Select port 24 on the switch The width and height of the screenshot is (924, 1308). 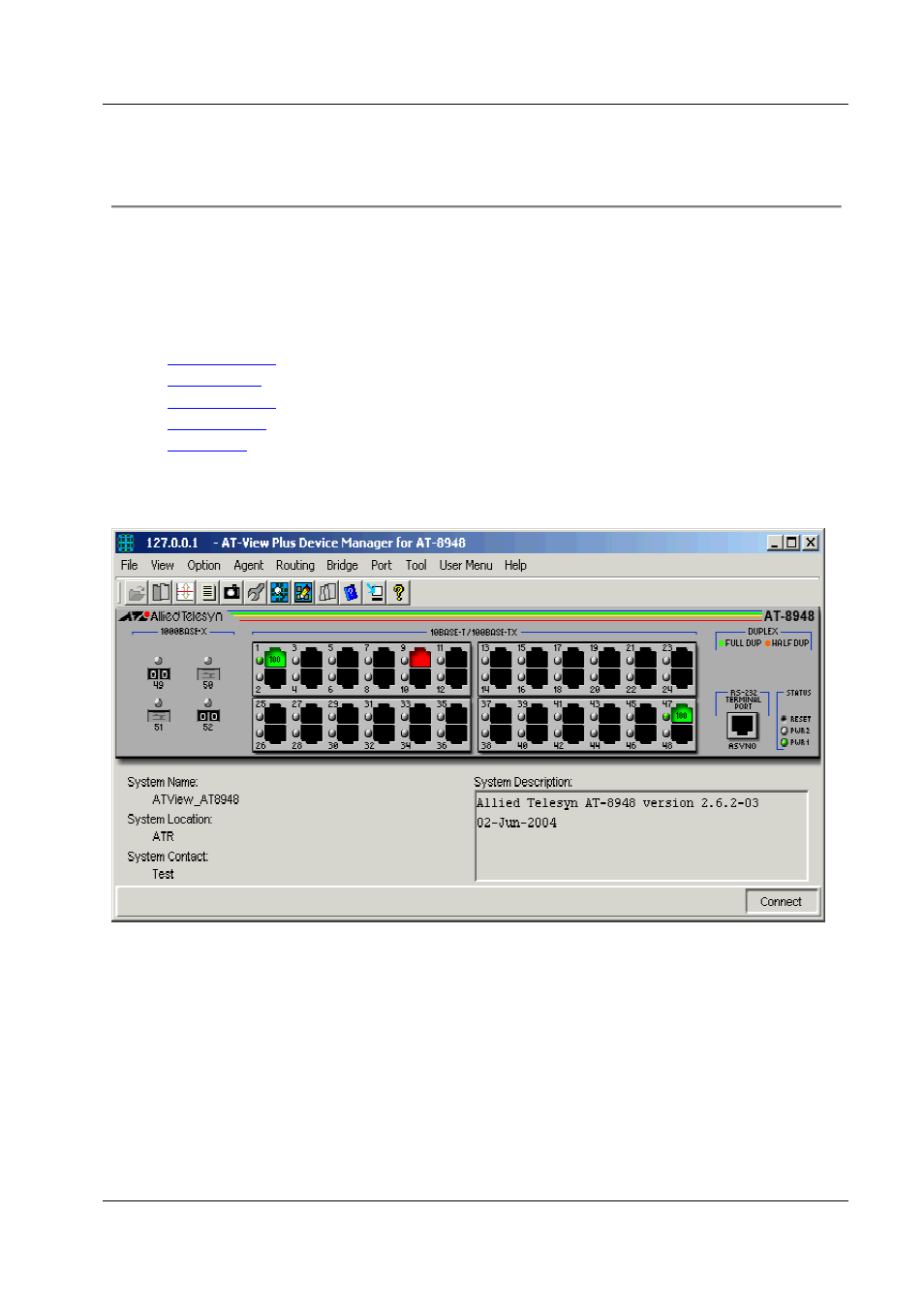click(682, 677)
